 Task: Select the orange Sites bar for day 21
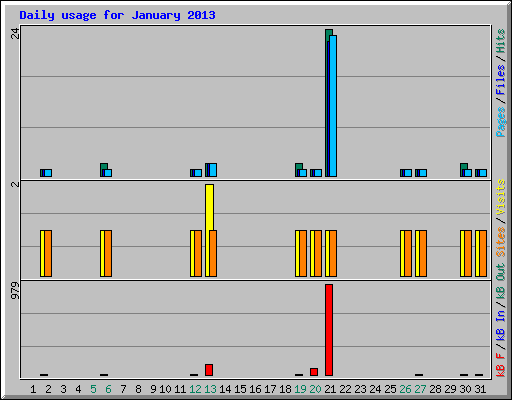click(333, 253)
